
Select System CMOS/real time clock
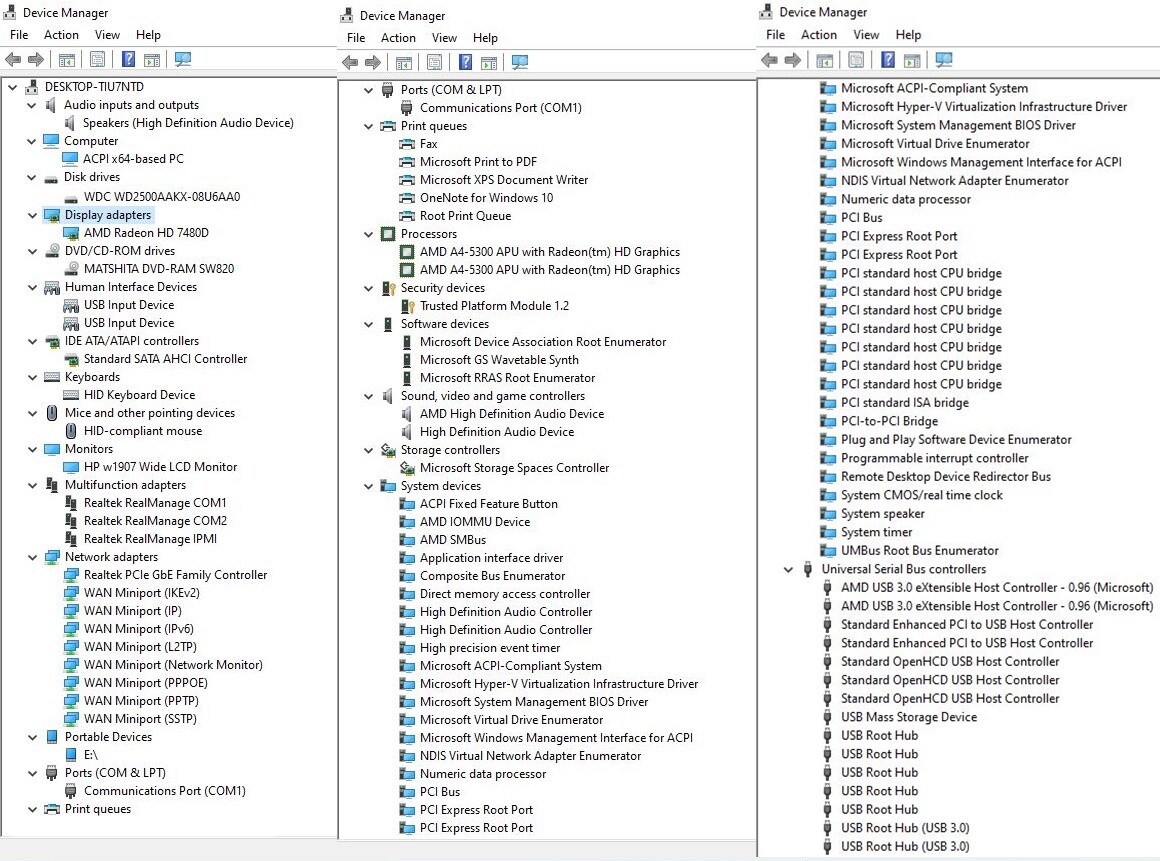[922, 496]
